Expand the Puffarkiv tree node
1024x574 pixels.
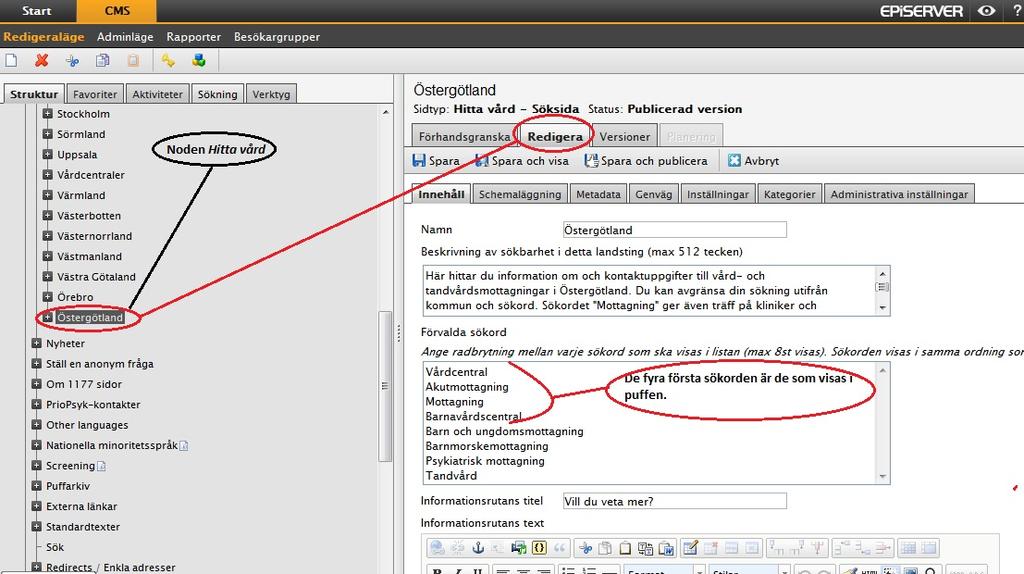point(37,485)
